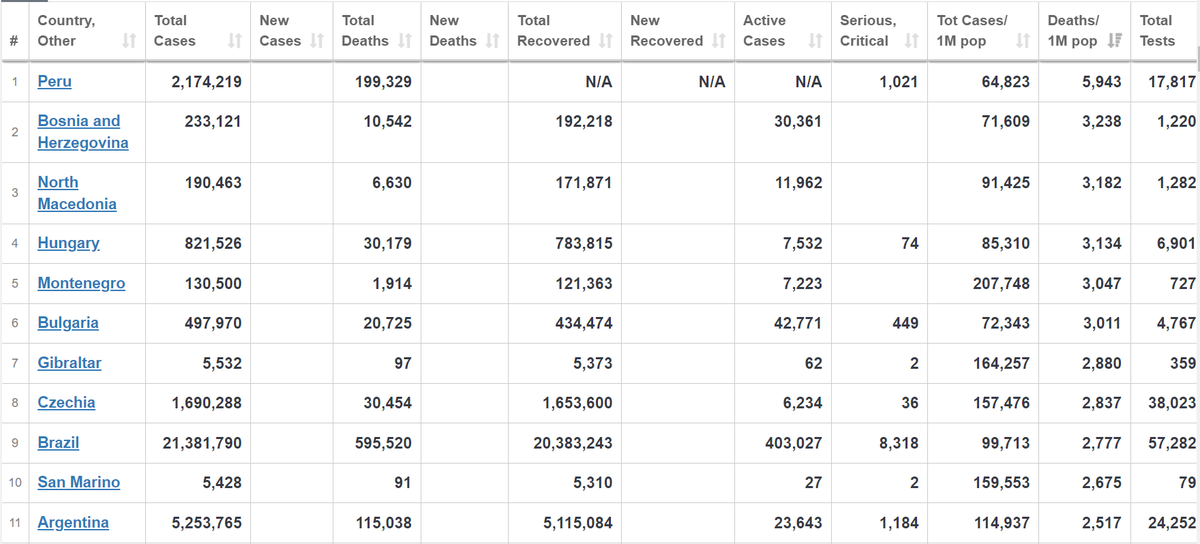Open the Brazil country link

tap(58, 443)
